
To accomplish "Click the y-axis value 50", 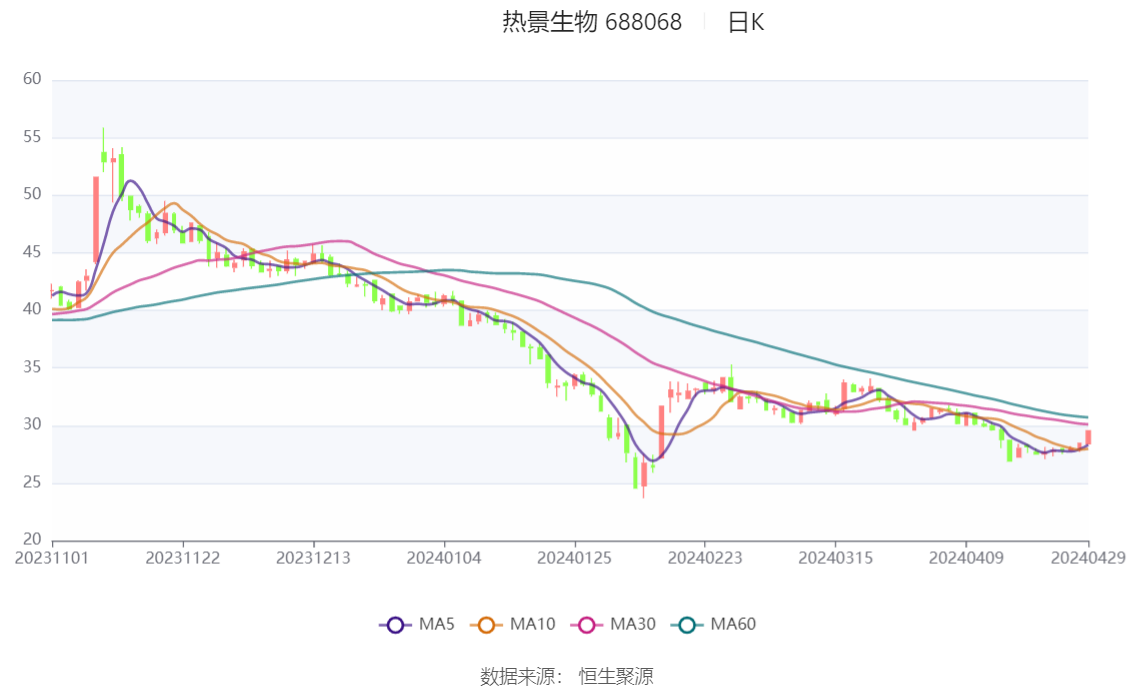I will [32, 194].
